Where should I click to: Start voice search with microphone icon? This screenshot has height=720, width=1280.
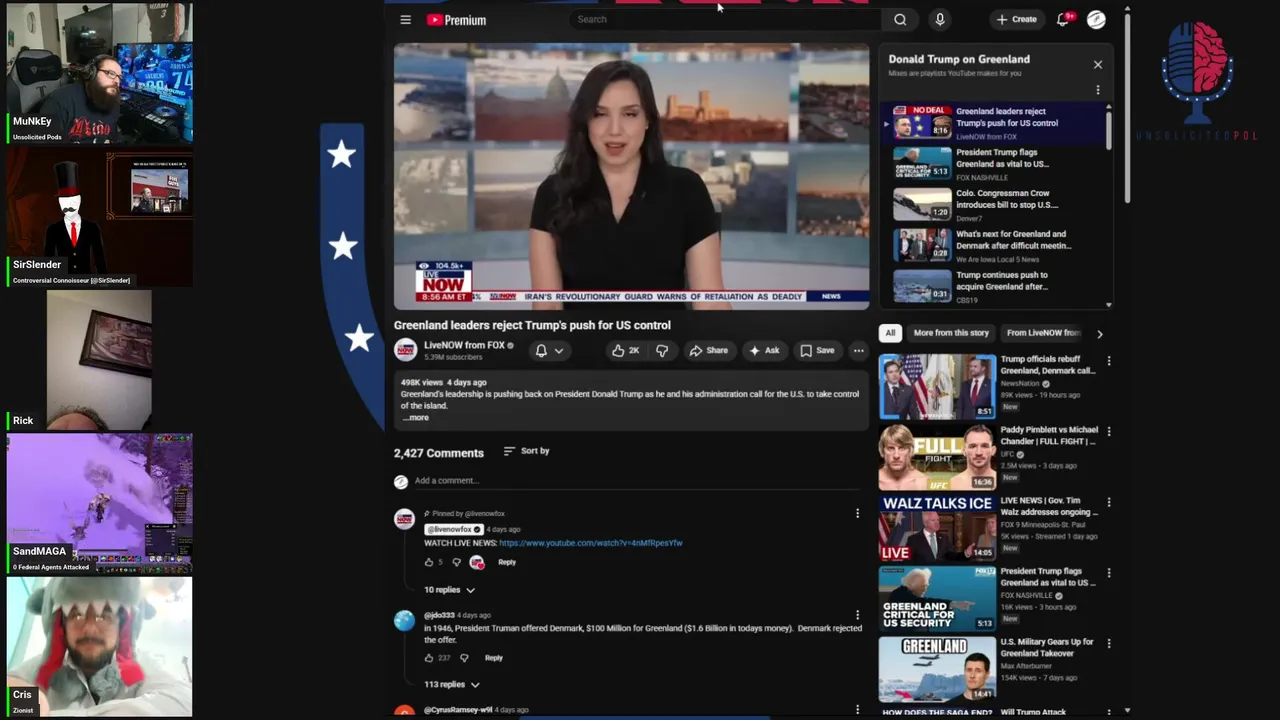click(x=939, y=19)
